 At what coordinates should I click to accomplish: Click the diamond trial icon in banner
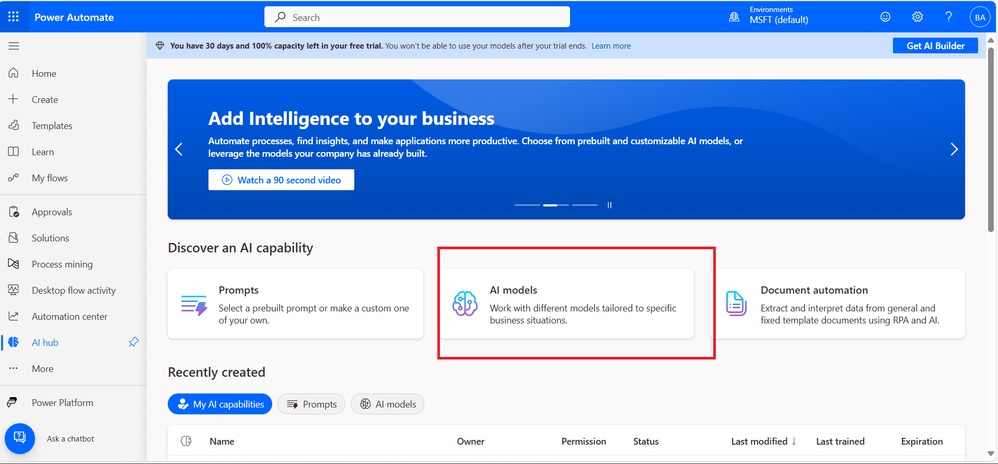click(x=159, y=46)
